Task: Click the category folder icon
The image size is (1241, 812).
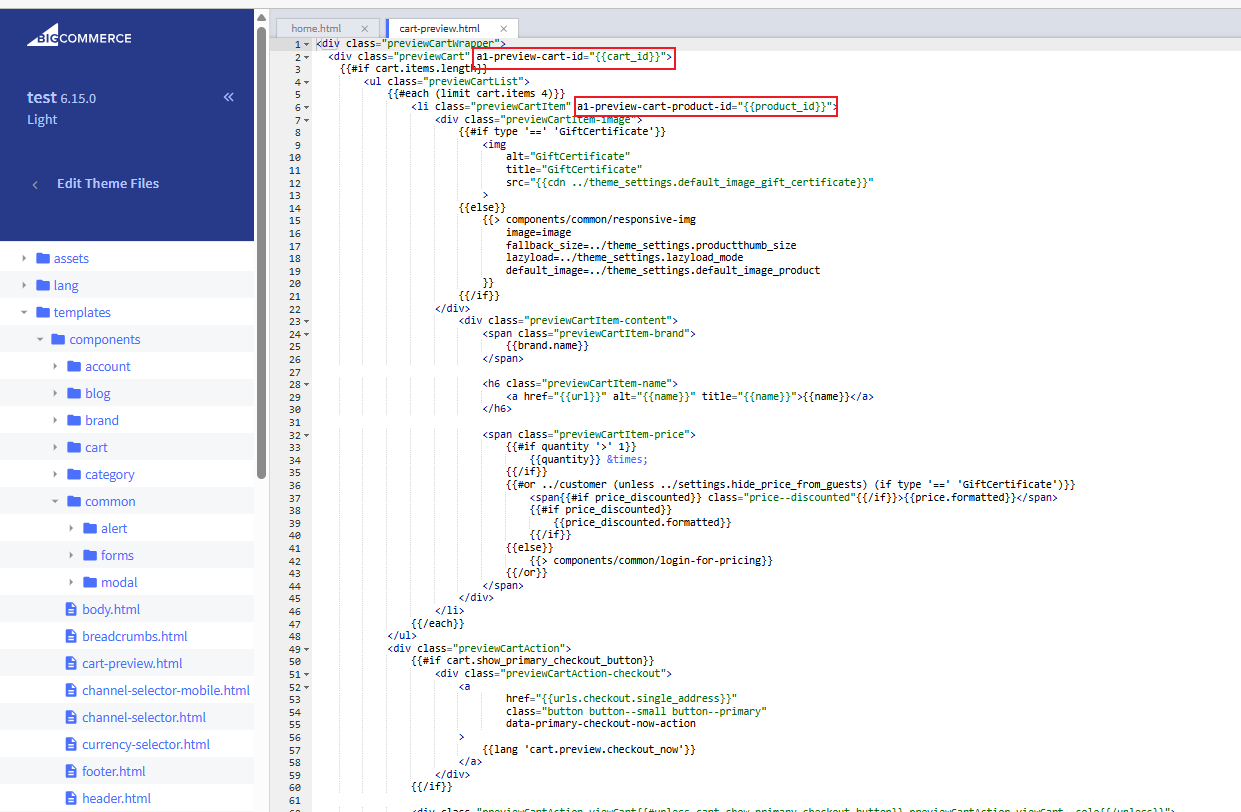Action: click(x=74, y=474)
